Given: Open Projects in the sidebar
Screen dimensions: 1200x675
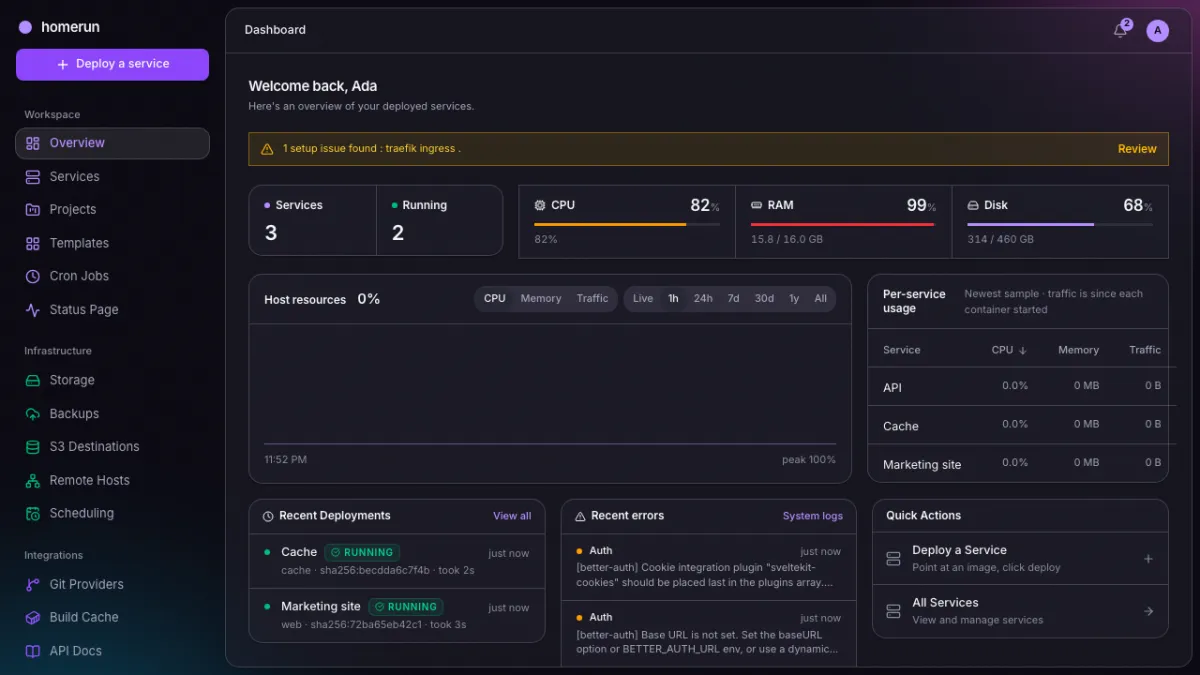Looking at the screenshot, I should click(x=112, y=210).
